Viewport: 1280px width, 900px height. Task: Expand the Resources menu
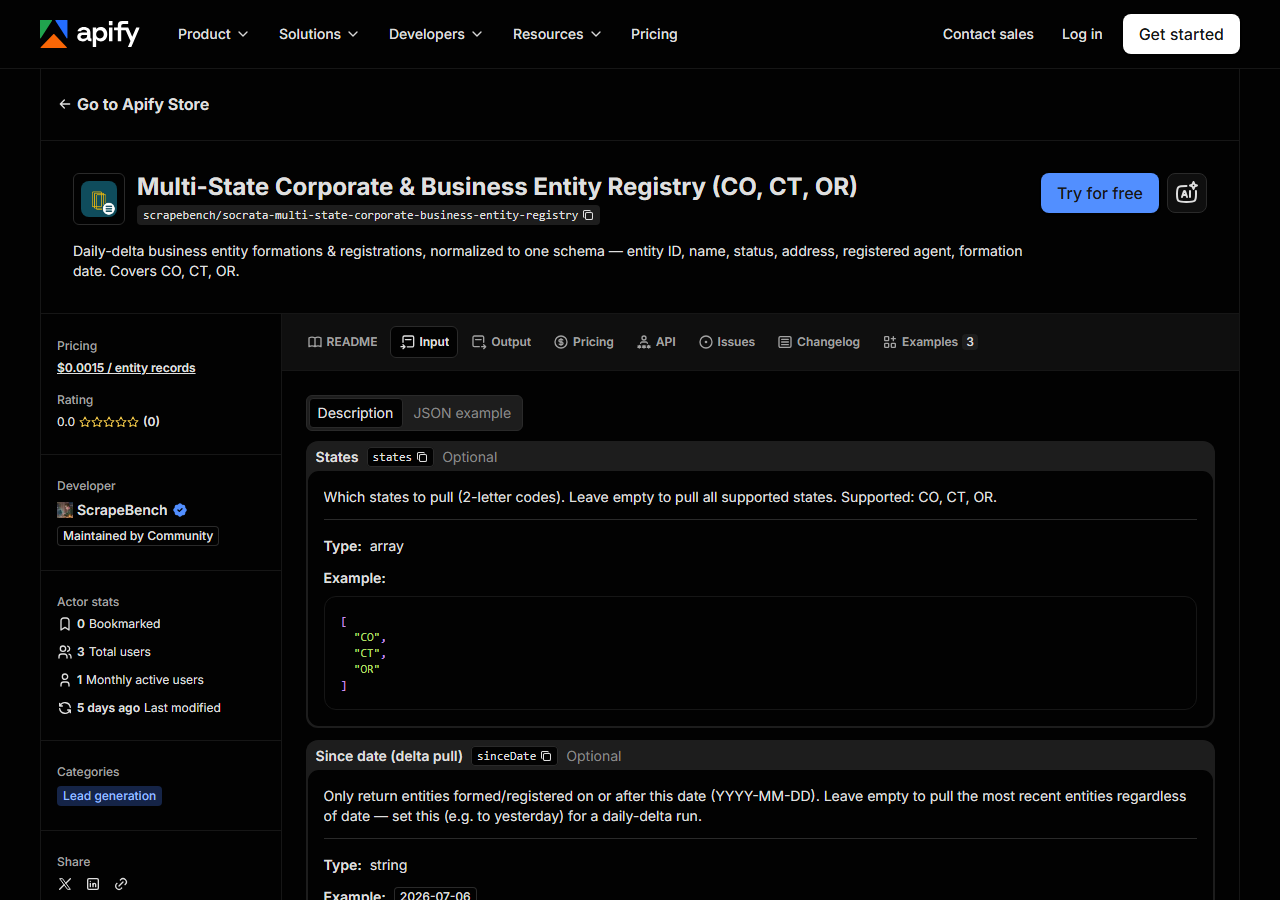click(x=557, y=34)
